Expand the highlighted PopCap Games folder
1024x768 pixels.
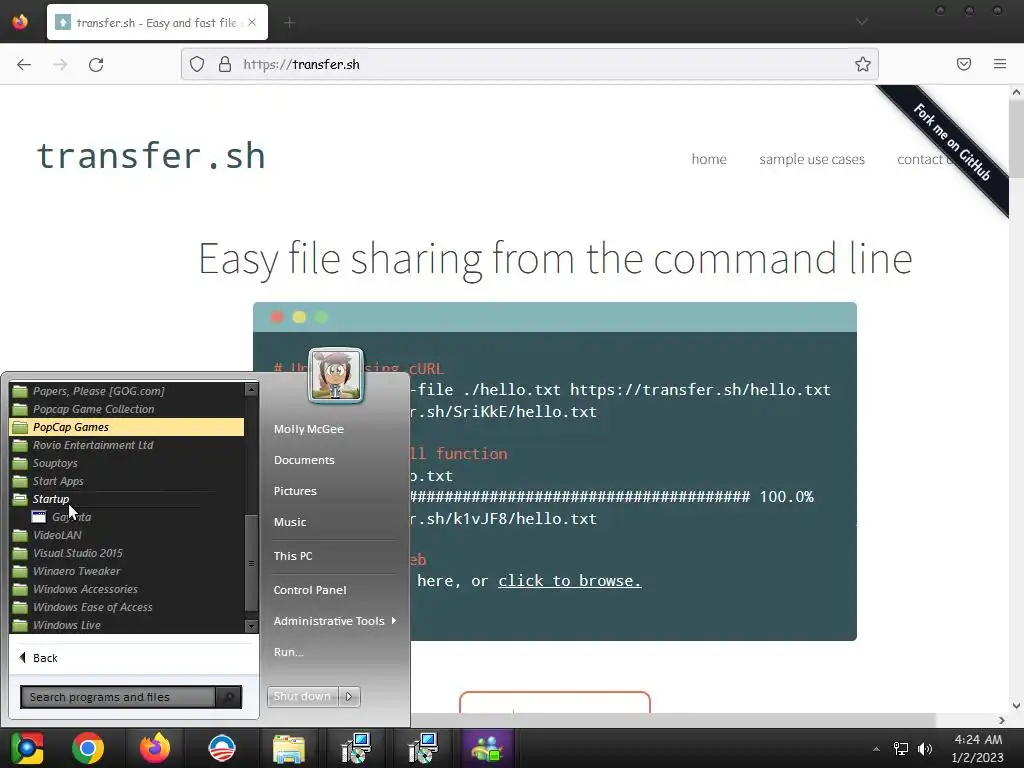coord(127,427)
